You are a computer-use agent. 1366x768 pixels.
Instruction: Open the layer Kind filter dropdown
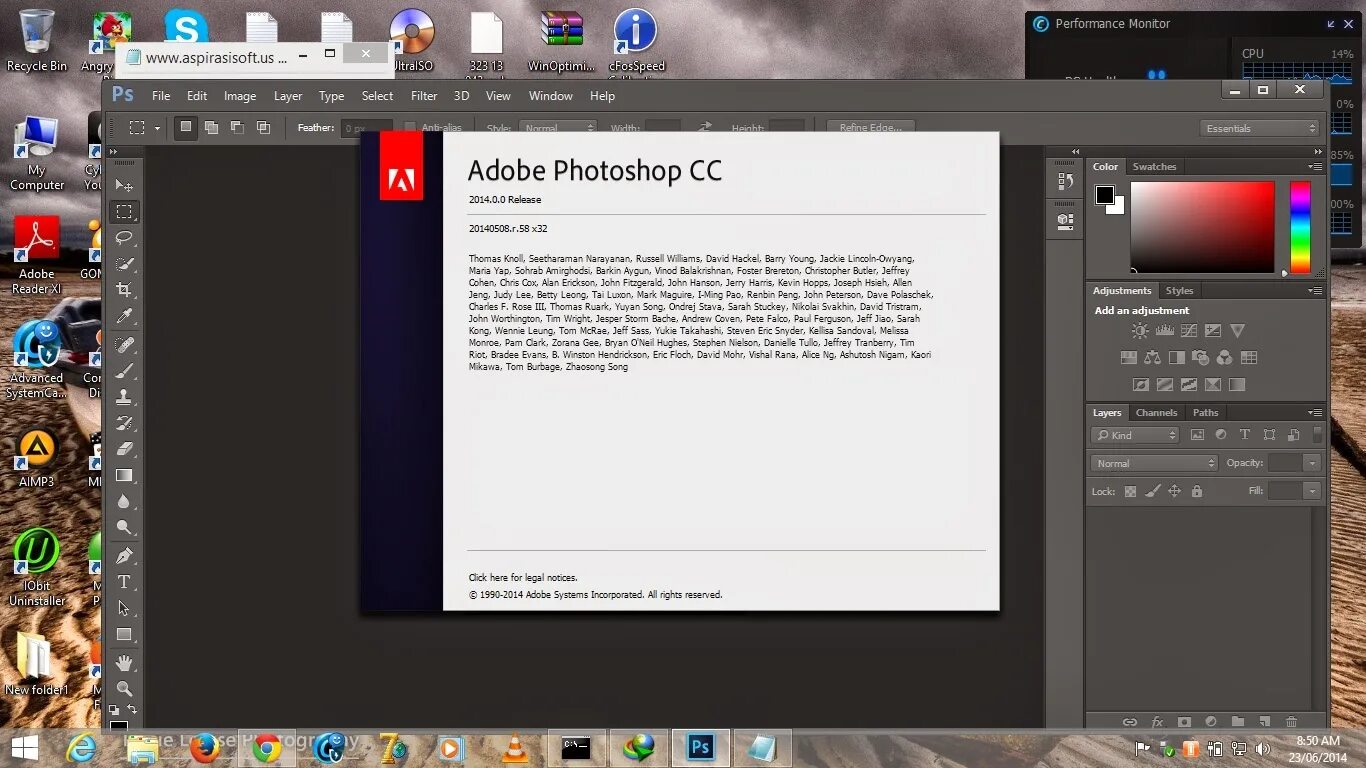[x=1136, y=435]
